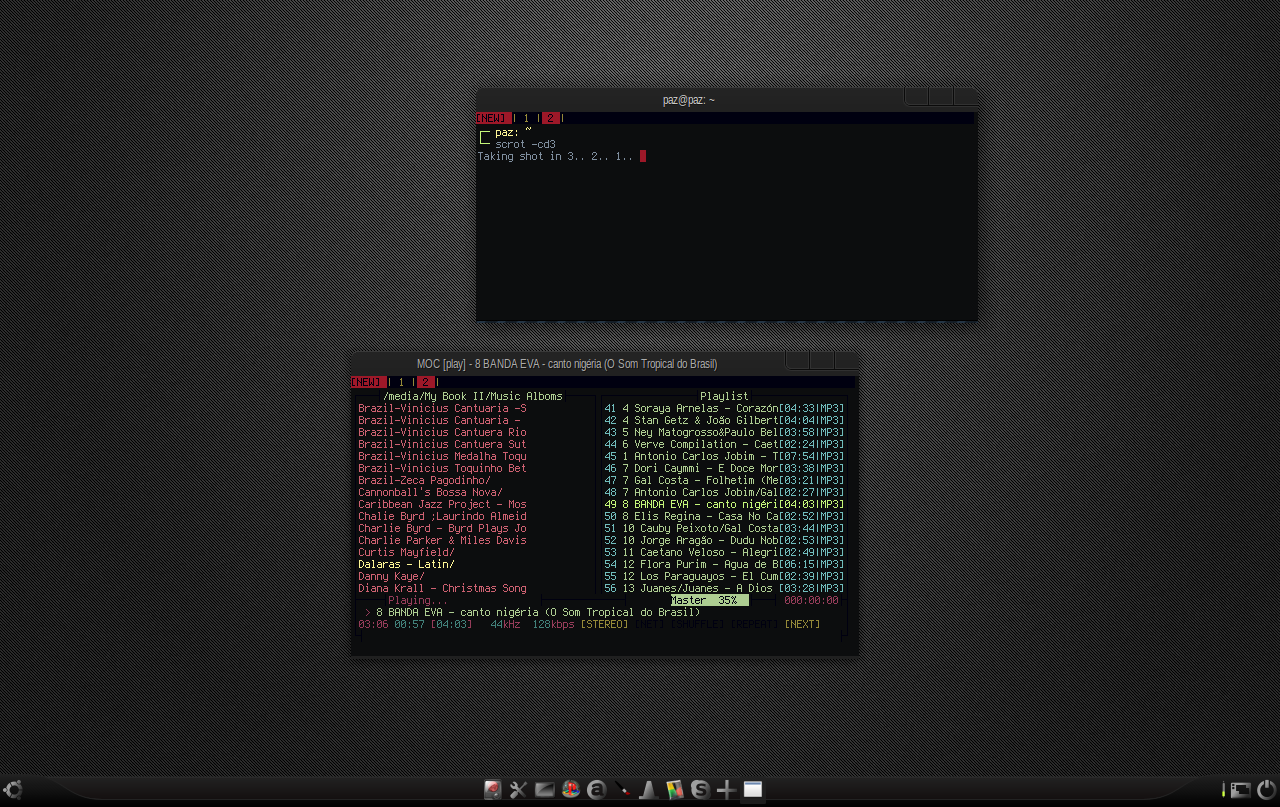Select playlist item 52 Jorge Aragão - Dudu Nob
The width and height of the screenshot is (1280, 807).
(724, 540)
